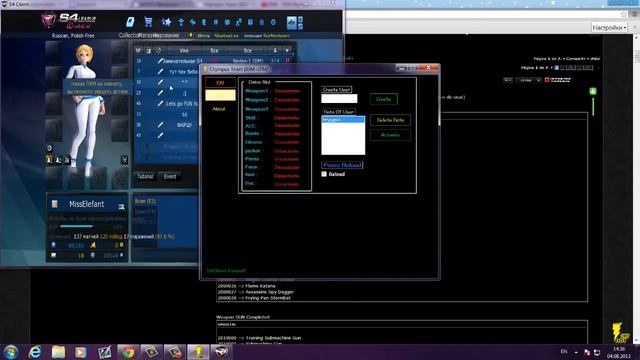
Task: Open the shopping cart shop icon
Action: 148,22
